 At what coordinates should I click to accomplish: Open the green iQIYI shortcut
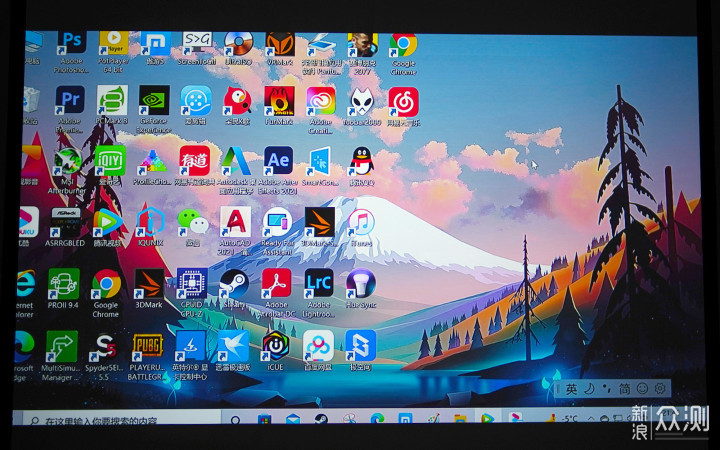[110, 161]
